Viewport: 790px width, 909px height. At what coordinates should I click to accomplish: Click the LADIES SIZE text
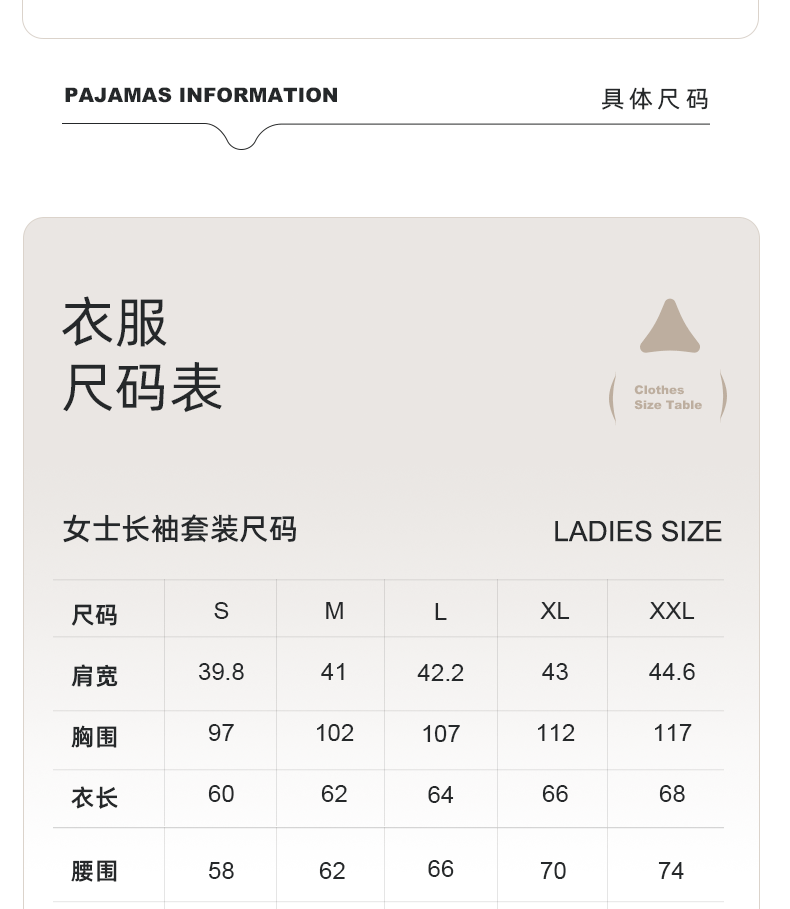tap(637, 531)
